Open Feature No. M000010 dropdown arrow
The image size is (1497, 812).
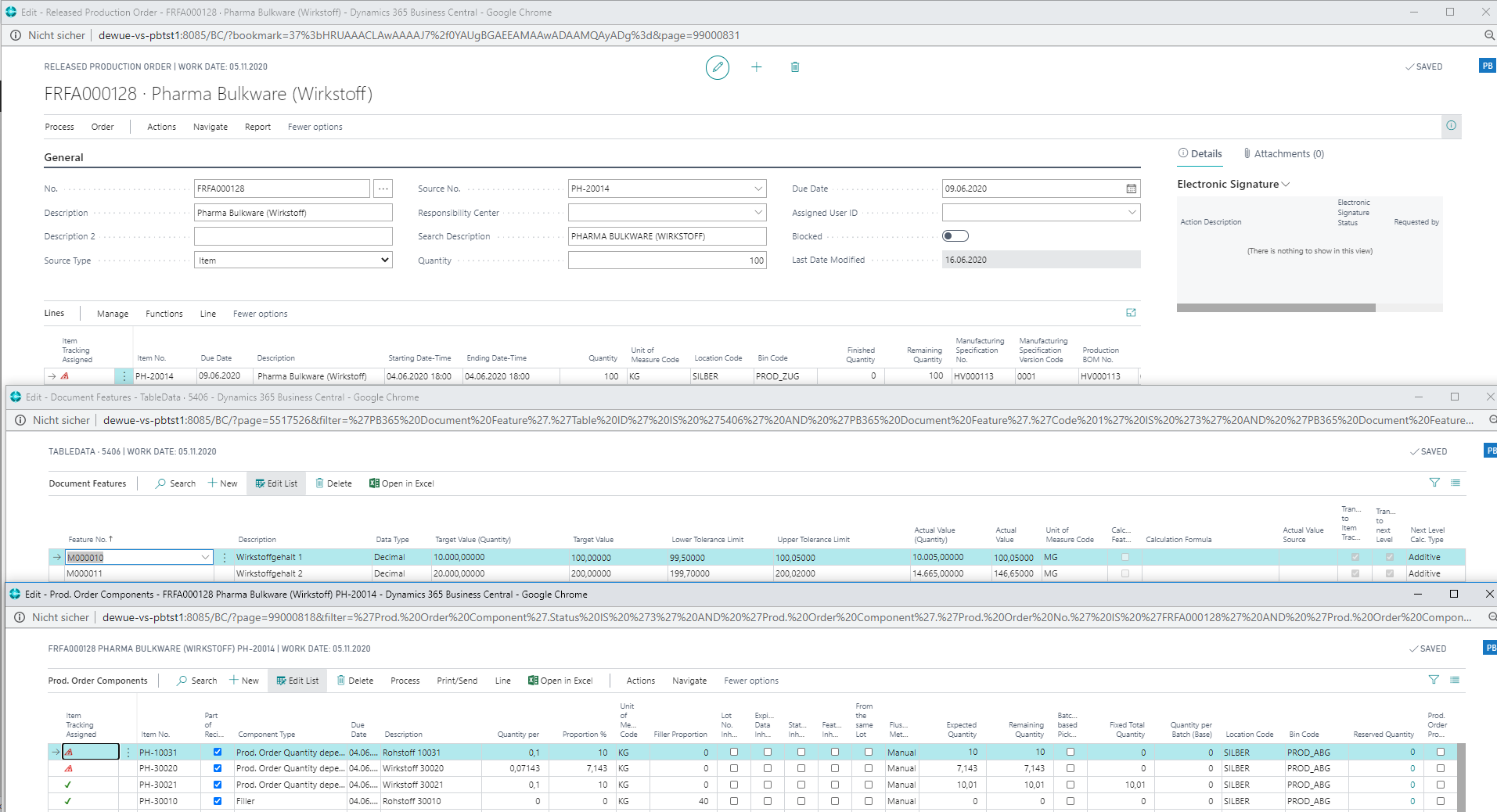205,558
